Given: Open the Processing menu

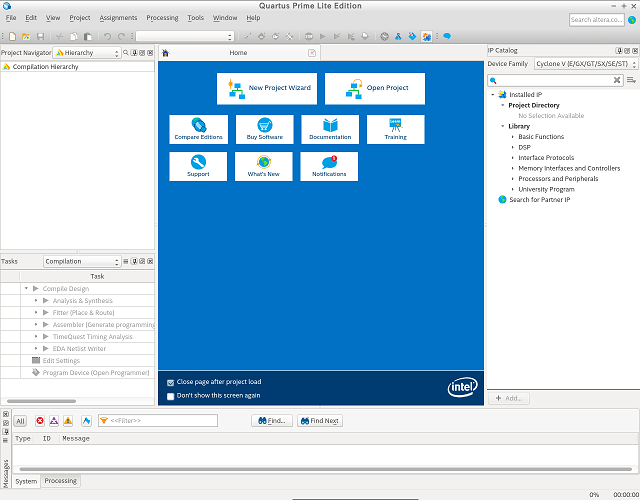Looking at the screenshot, I should point(162,18).
